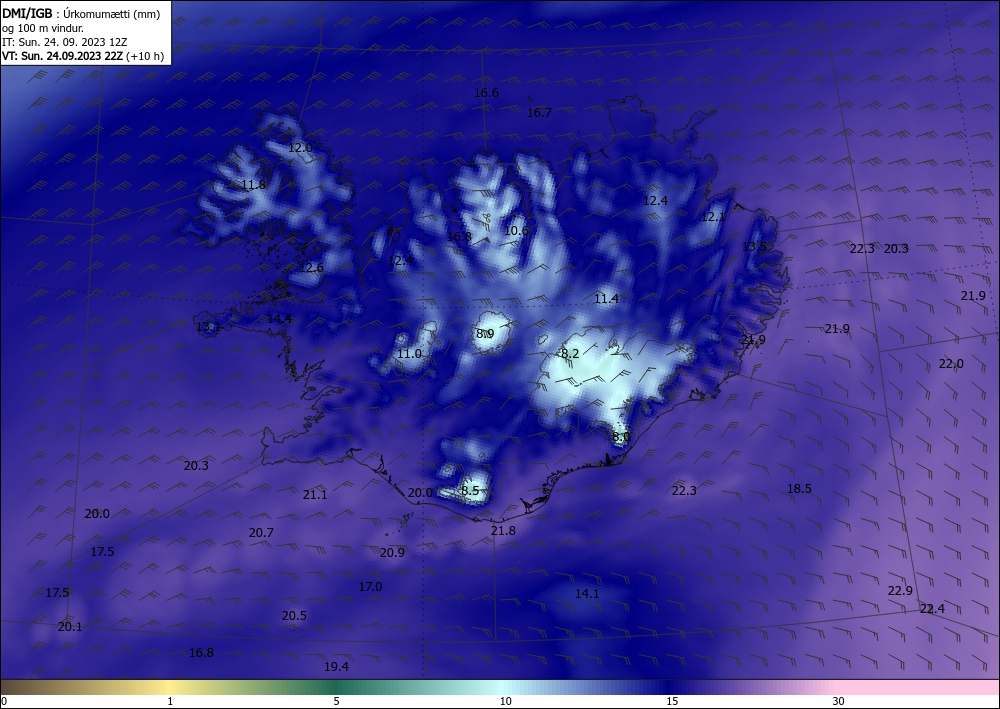Click the 14.1 value label
1000x709 pixels.
(587, 594)
